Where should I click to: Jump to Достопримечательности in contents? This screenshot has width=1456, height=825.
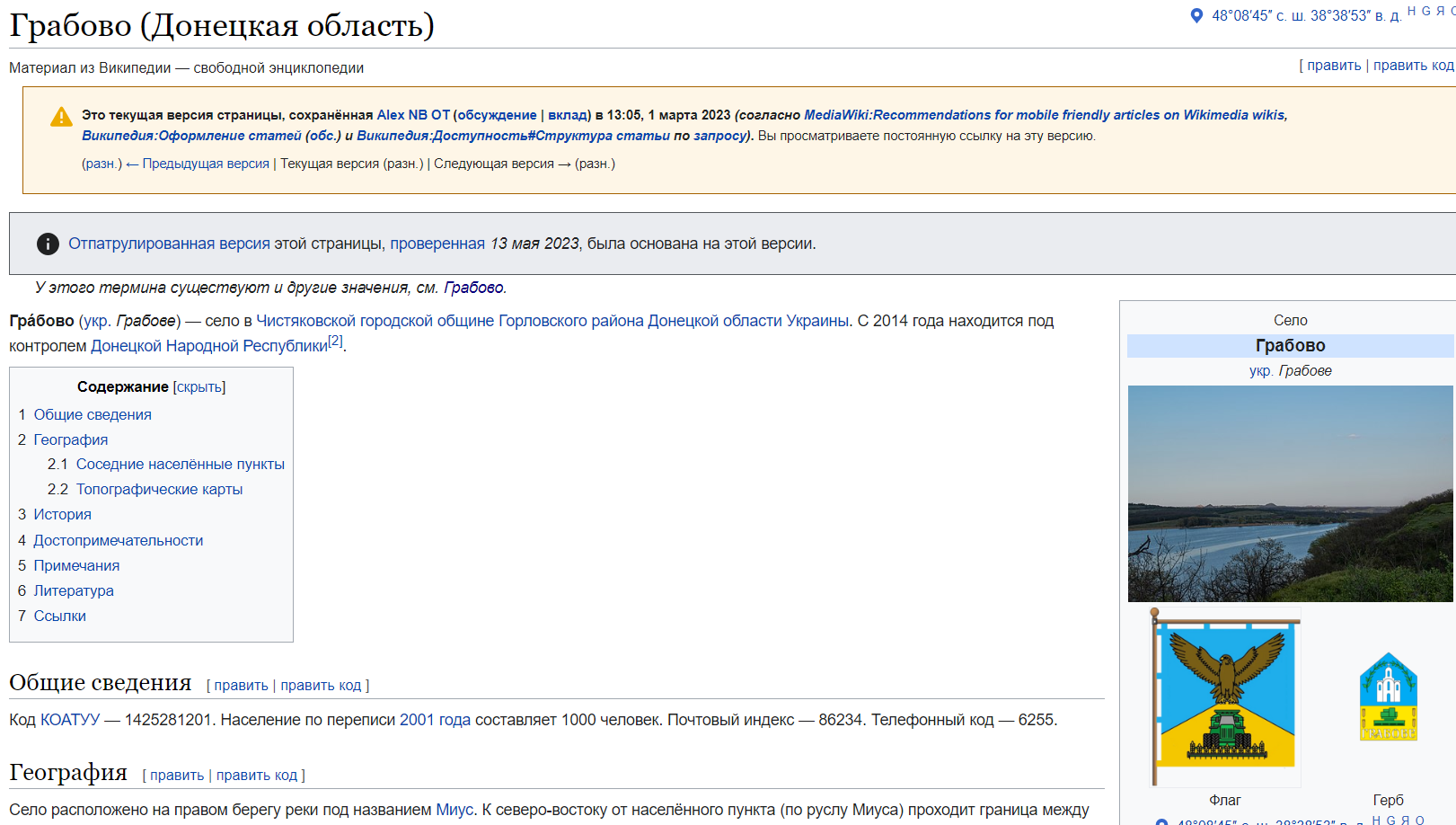pos(119,540)
